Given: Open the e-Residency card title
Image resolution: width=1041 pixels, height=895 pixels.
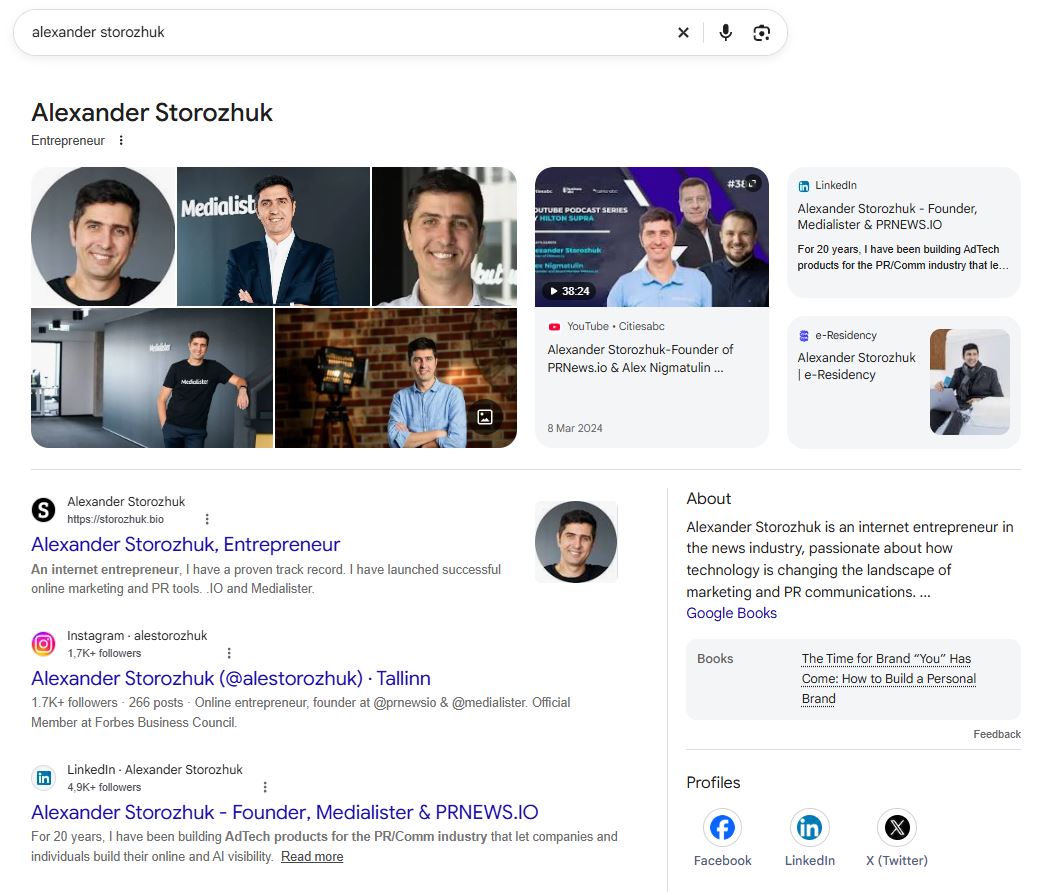Looking at the screenshot, I should 856,366.
